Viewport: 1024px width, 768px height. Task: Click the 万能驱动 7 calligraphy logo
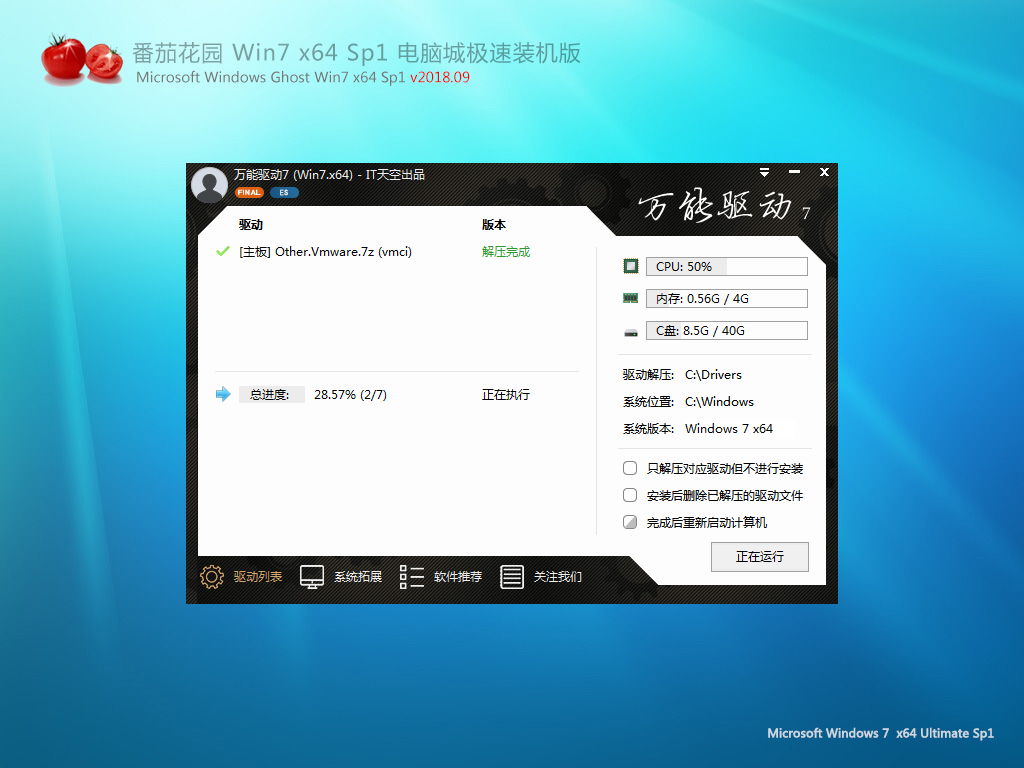724,206
